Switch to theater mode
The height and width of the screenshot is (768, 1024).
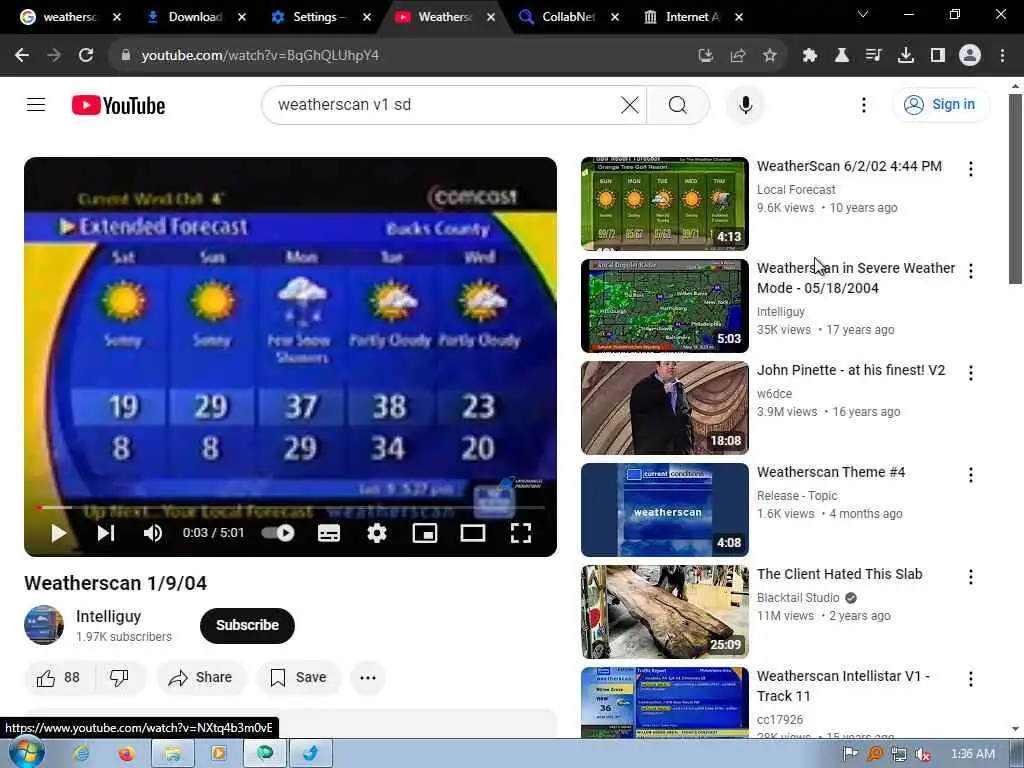[x=473, y=533]
